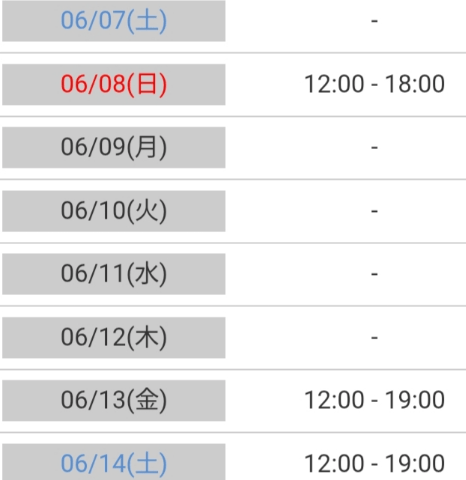Image resolution: width=466 pixels, height=480 pixels.
Task: Select the 06/13(金) date cell
Action: tap(114, 400)
